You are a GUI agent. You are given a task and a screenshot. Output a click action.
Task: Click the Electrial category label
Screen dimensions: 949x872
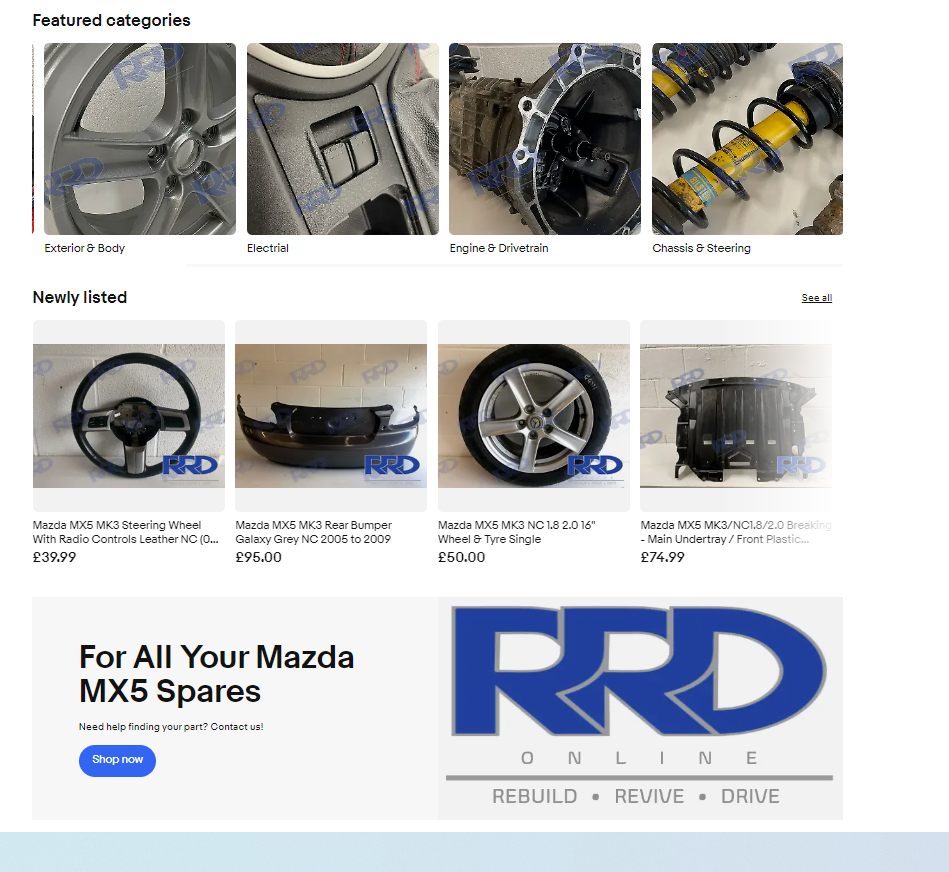pos(268,248)
